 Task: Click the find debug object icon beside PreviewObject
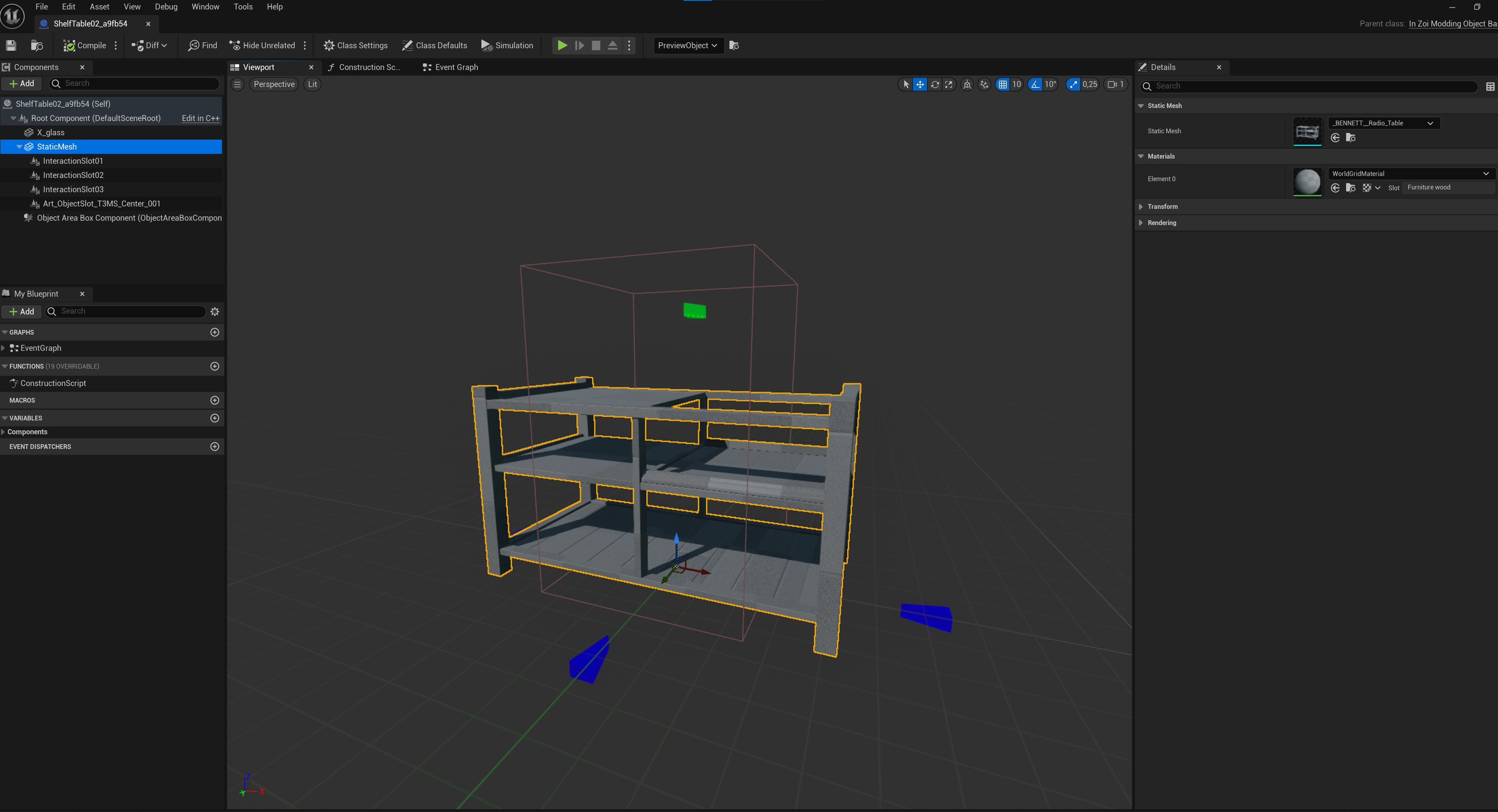(x=734, y=45)
